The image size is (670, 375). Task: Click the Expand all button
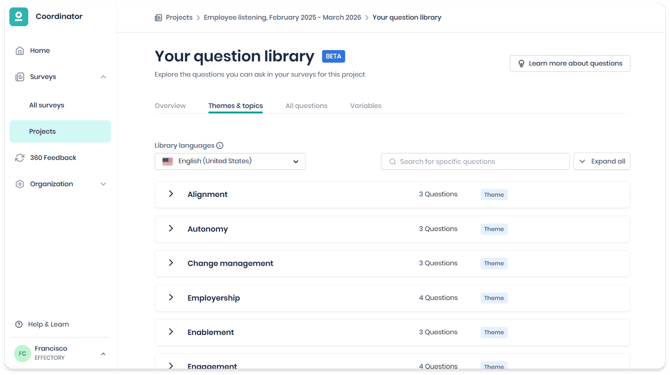602,161
